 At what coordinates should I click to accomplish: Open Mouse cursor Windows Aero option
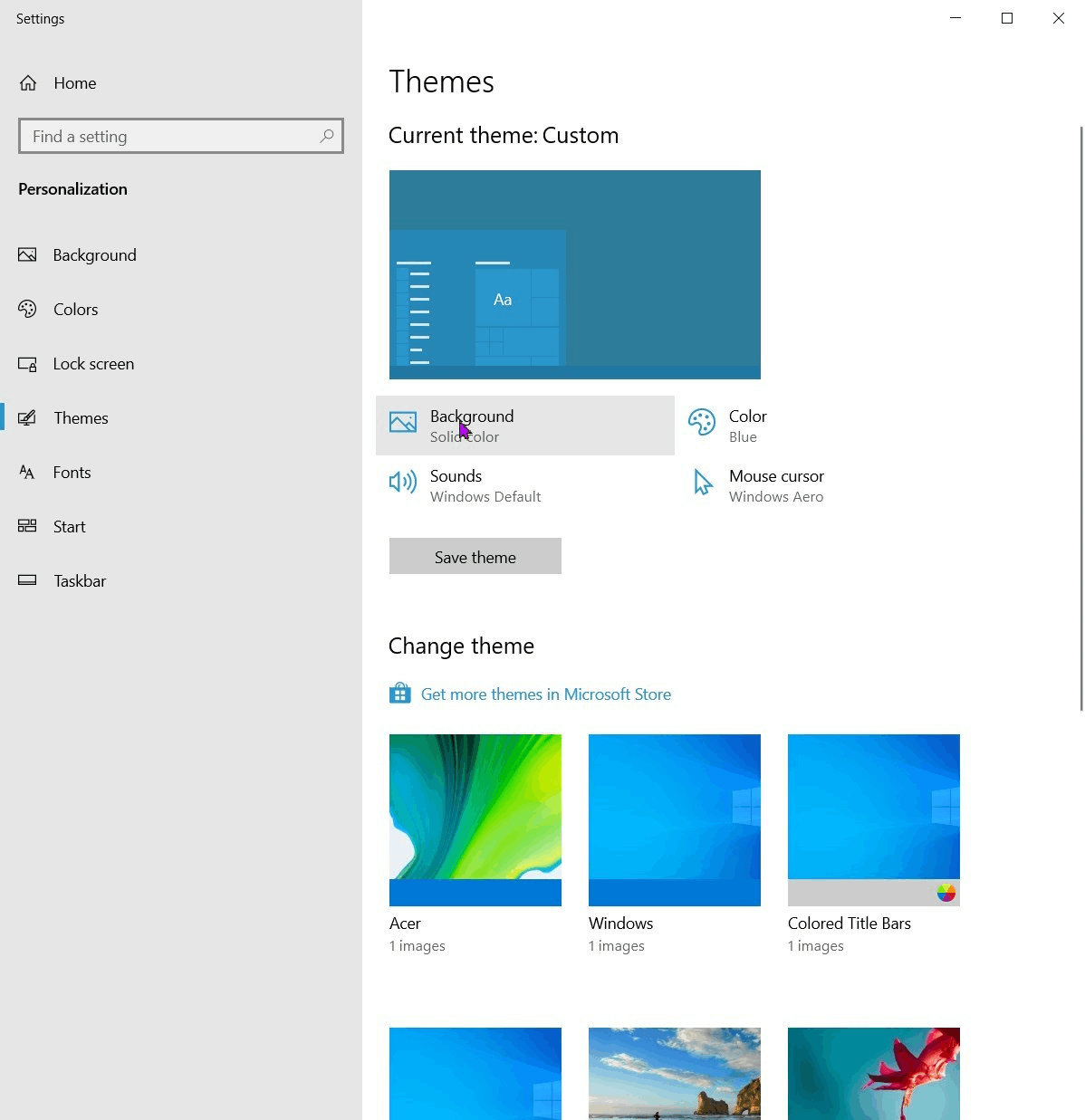click(x=824, y=485)
